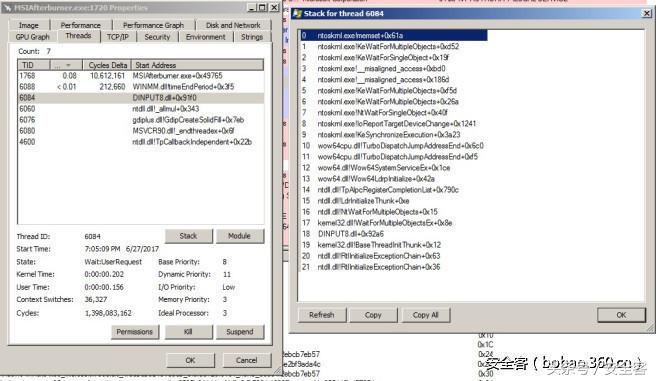Viewport: 656px width, 381px height.
Task: Kill the selected thread
Action: (x=188, y=332)
